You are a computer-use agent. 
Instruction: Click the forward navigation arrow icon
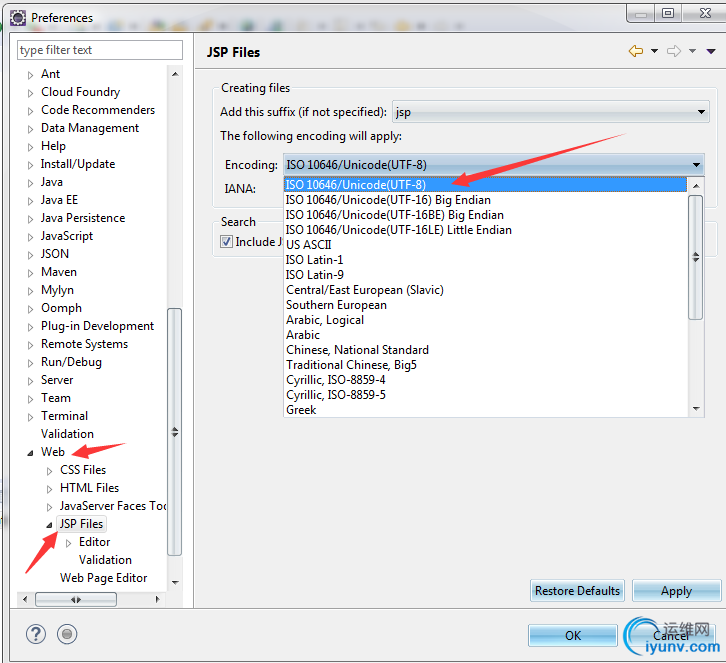pos(674,51)
